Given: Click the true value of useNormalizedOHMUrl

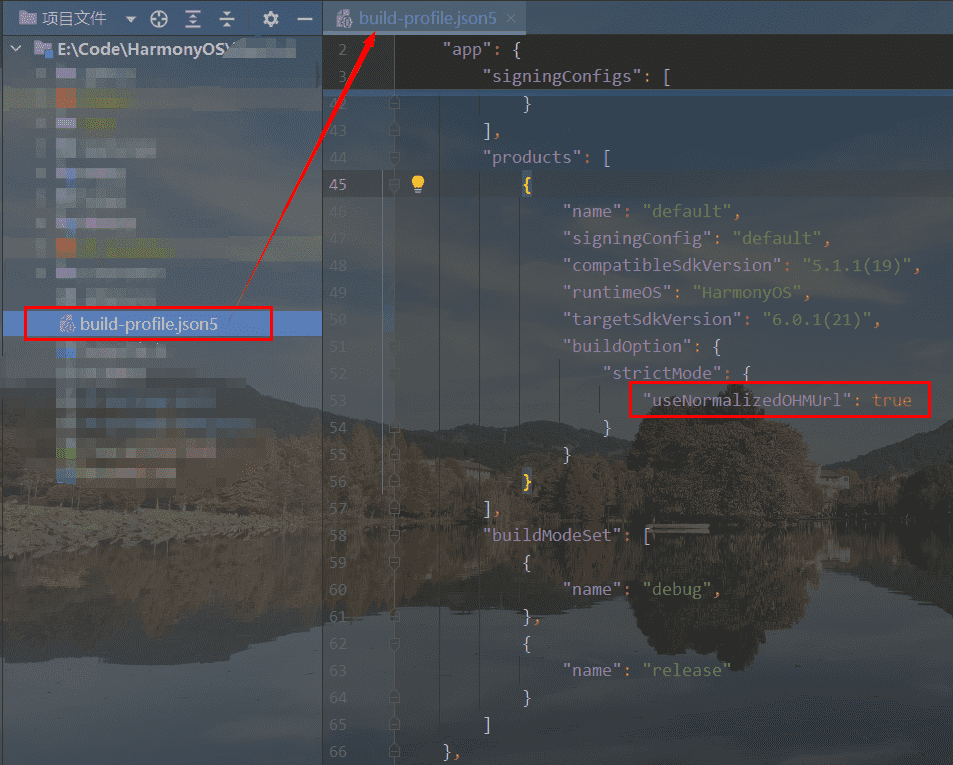Looking at the screenshot, I should [x=891, y=400].
